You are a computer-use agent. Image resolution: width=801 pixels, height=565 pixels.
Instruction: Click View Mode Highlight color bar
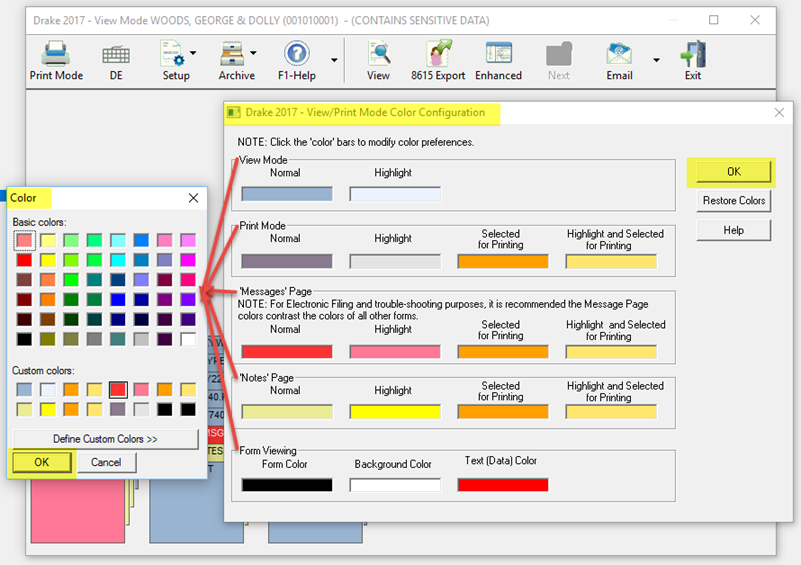click(395, 194)
